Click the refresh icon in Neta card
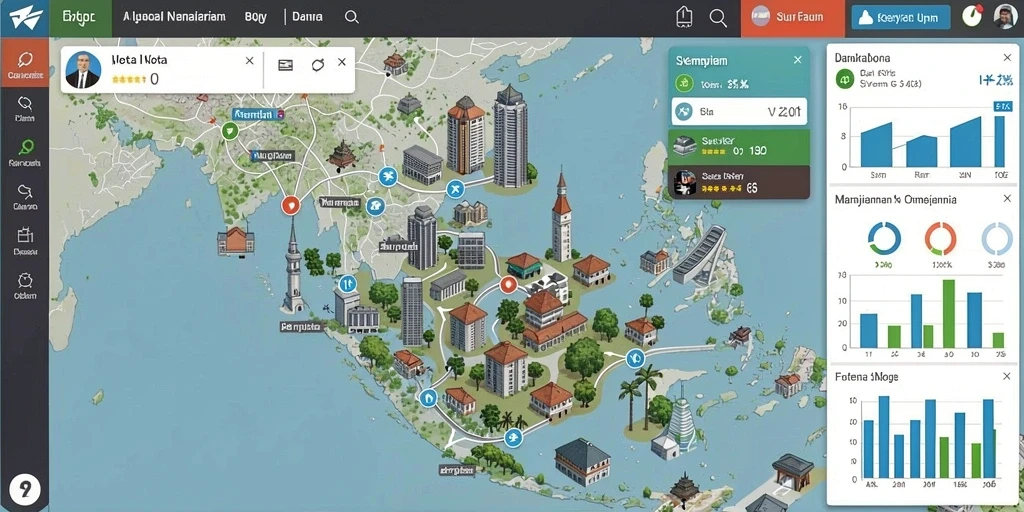The image size is (1024, 512). (x=318, y=65)
